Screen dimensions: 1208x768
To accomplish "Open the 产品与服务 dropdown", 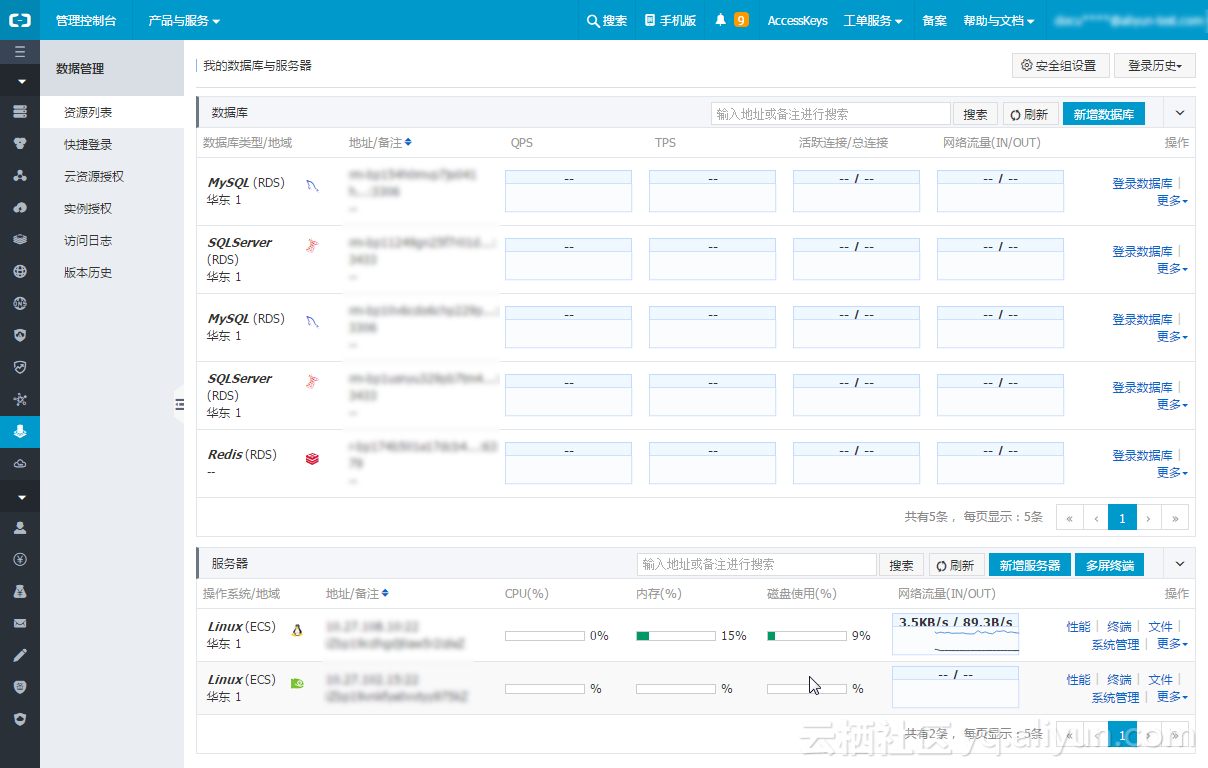I will (184, 20).
